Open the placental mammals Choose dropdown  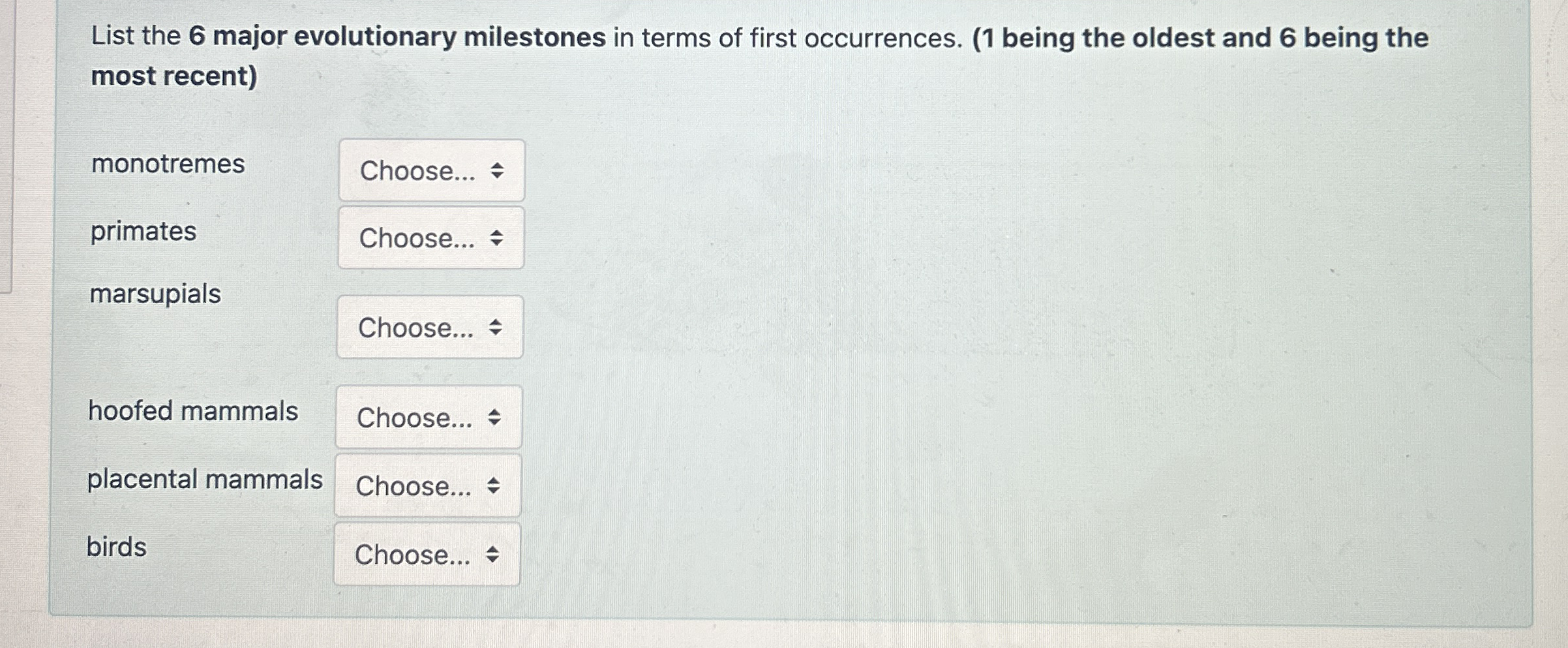pos(427,486)
